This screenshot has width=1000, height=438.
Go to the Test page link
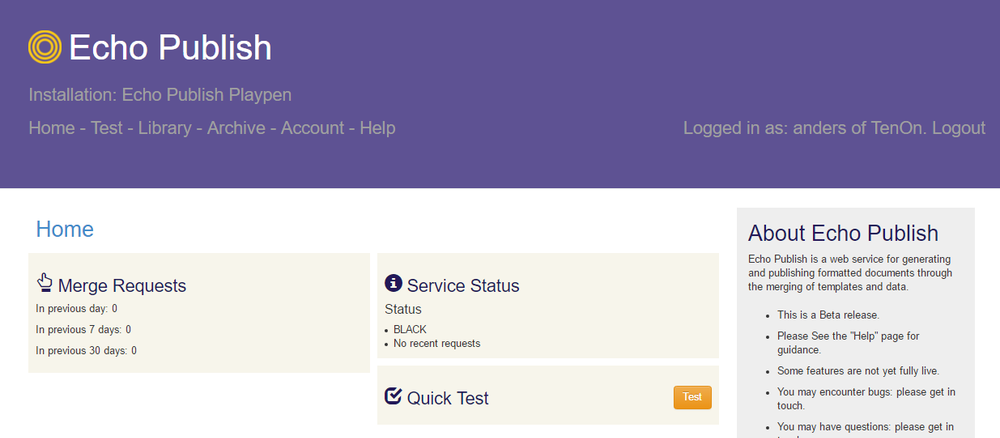click(107, 128)
